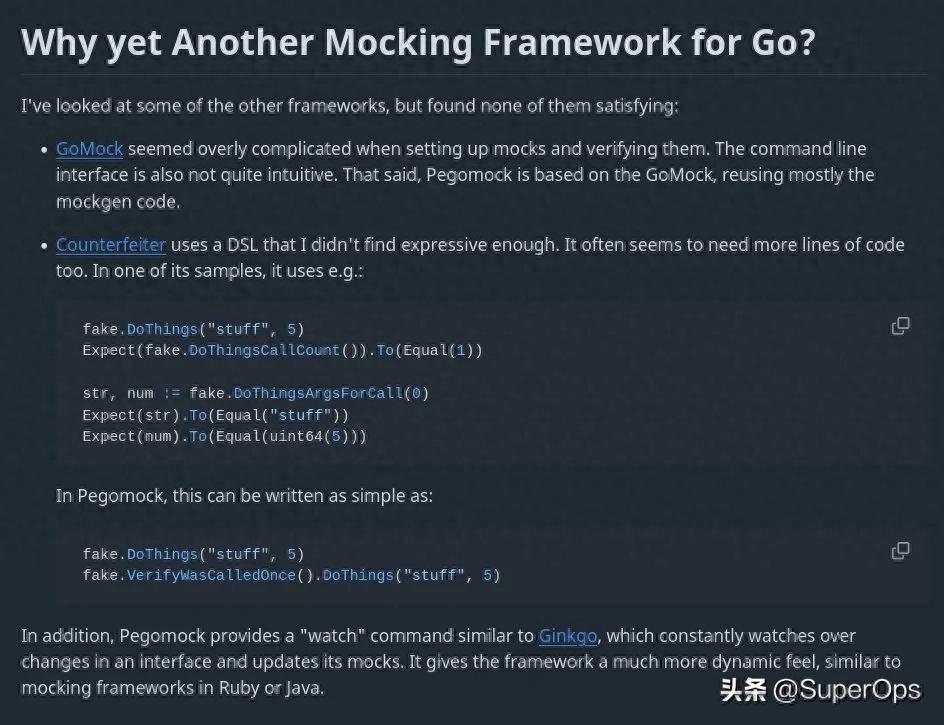Click first fake.DoThings line in Counterfeiter sample
The width and height of the screenshot is (944, 725).
coord(193,329)
